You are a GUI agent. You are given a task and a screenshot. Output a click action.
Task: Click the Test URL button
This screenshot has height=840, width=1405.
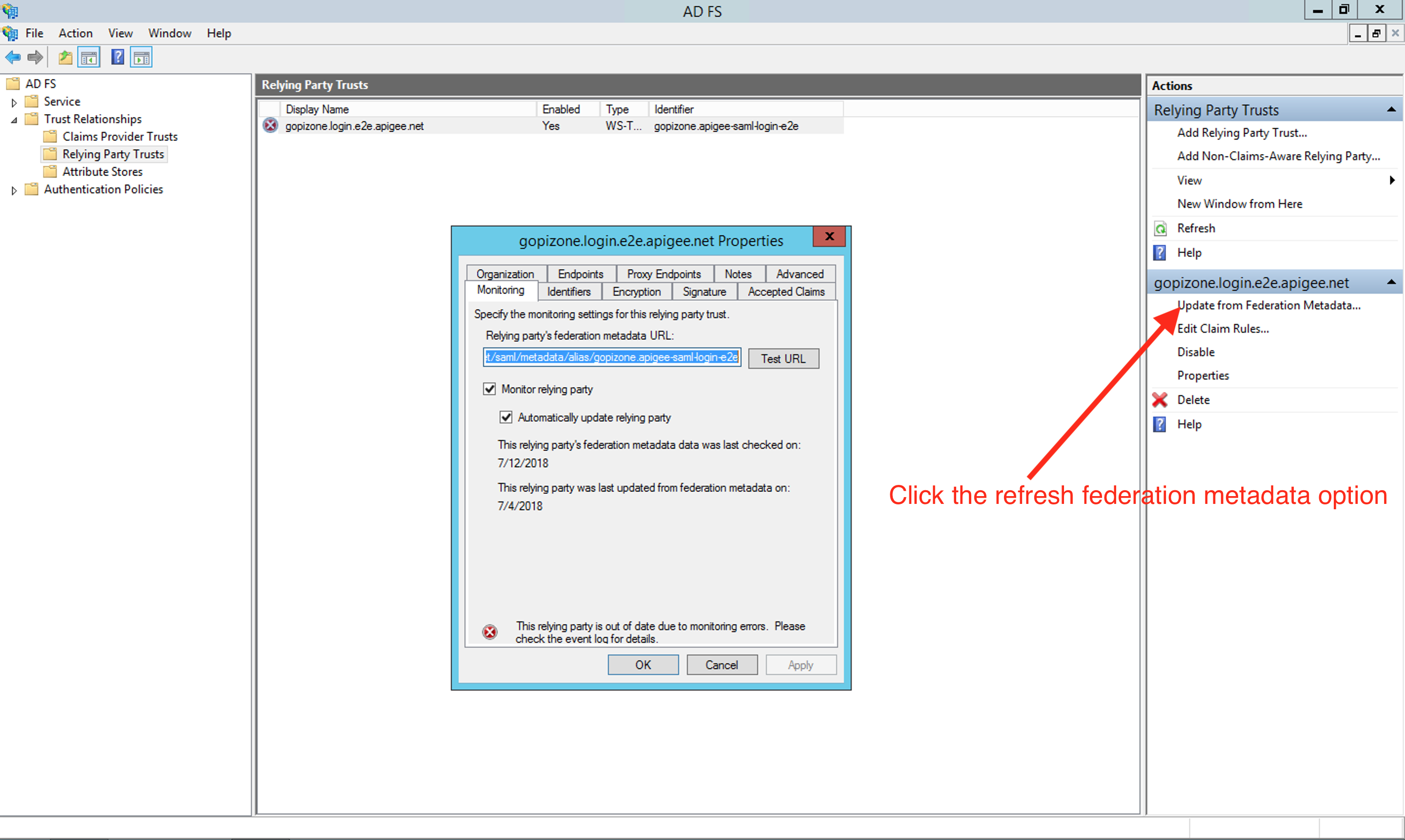(783, 358)
